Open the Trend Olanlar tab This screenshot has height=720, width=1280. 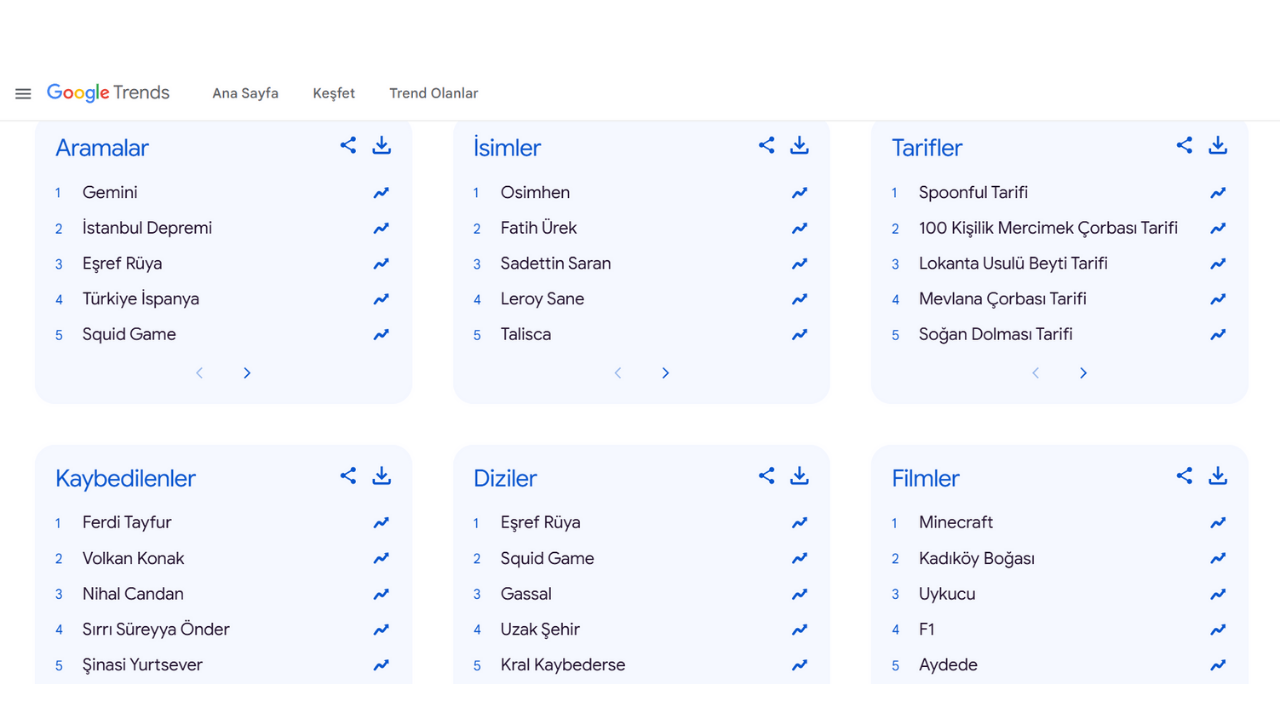pyautogui.click(x=433, y=93)
